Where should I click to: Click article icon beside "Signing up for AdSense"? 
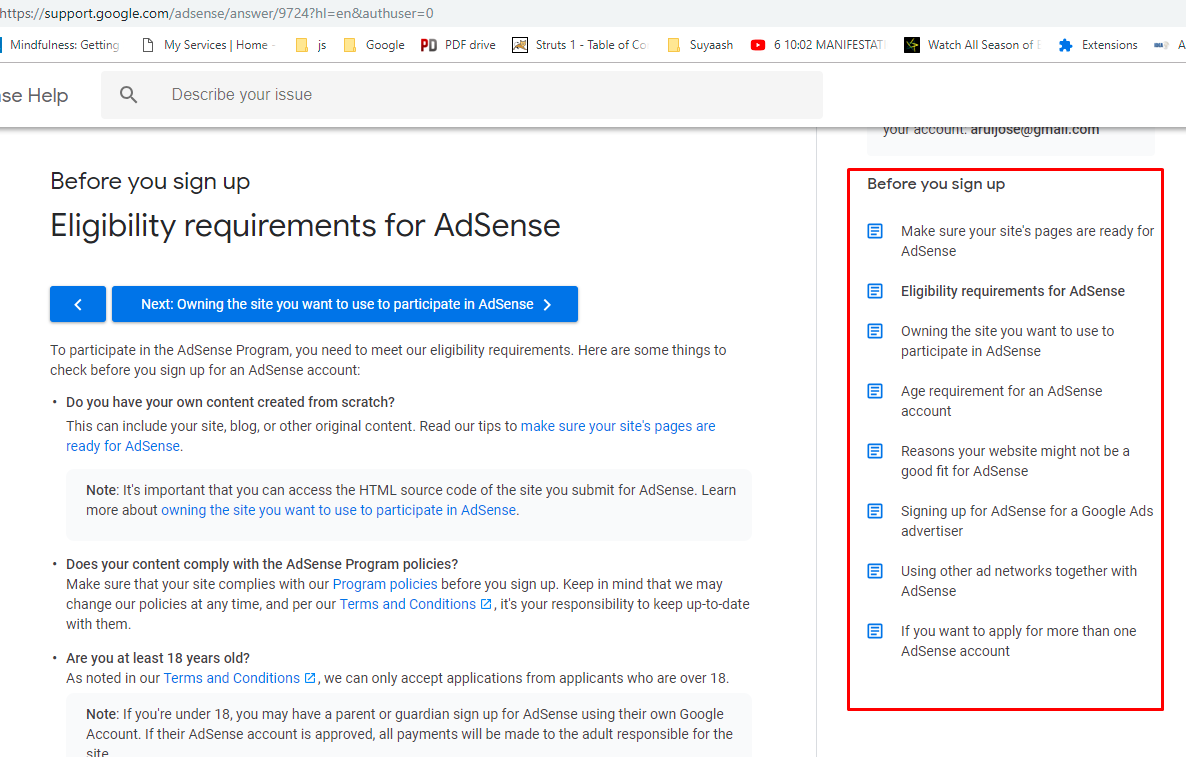point(875,511)
